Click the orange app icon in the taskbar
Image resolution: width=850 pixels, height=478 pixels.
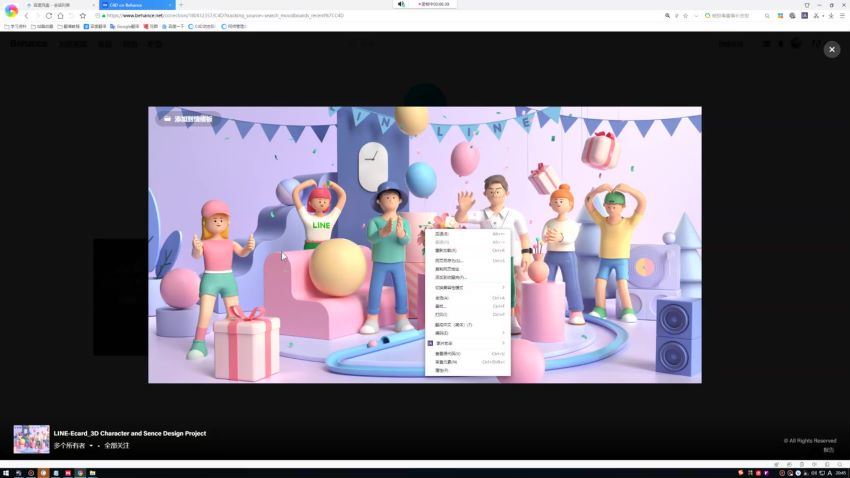[43, 473]
